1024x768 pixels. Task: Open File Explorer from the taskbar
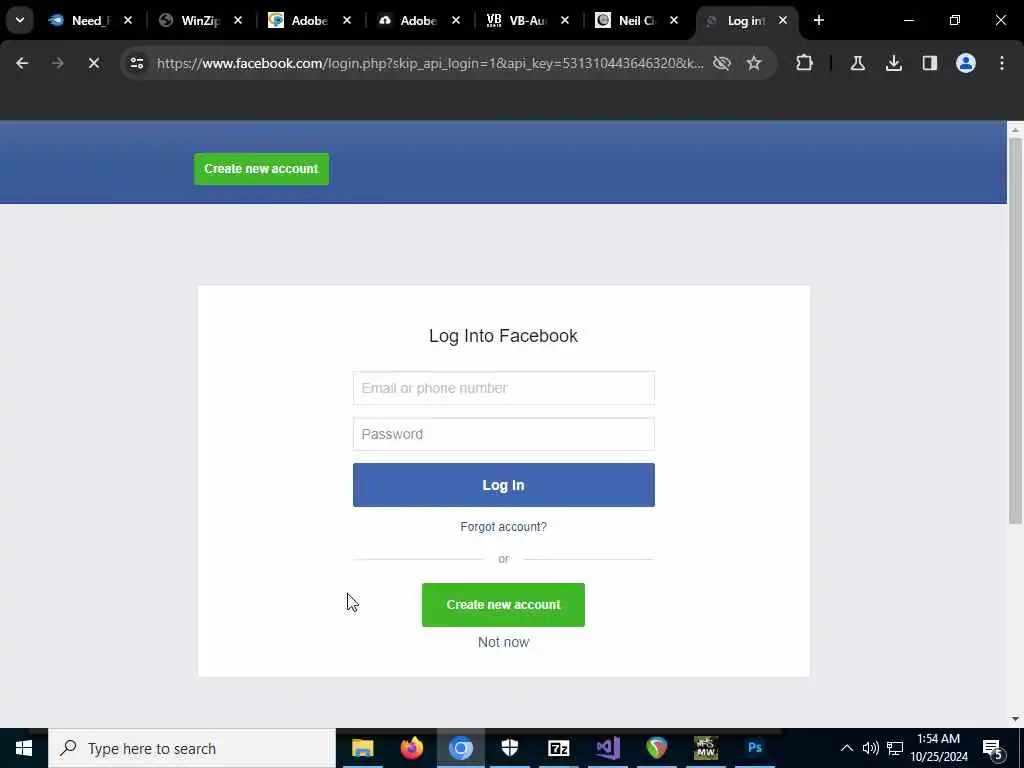[362, 748]
